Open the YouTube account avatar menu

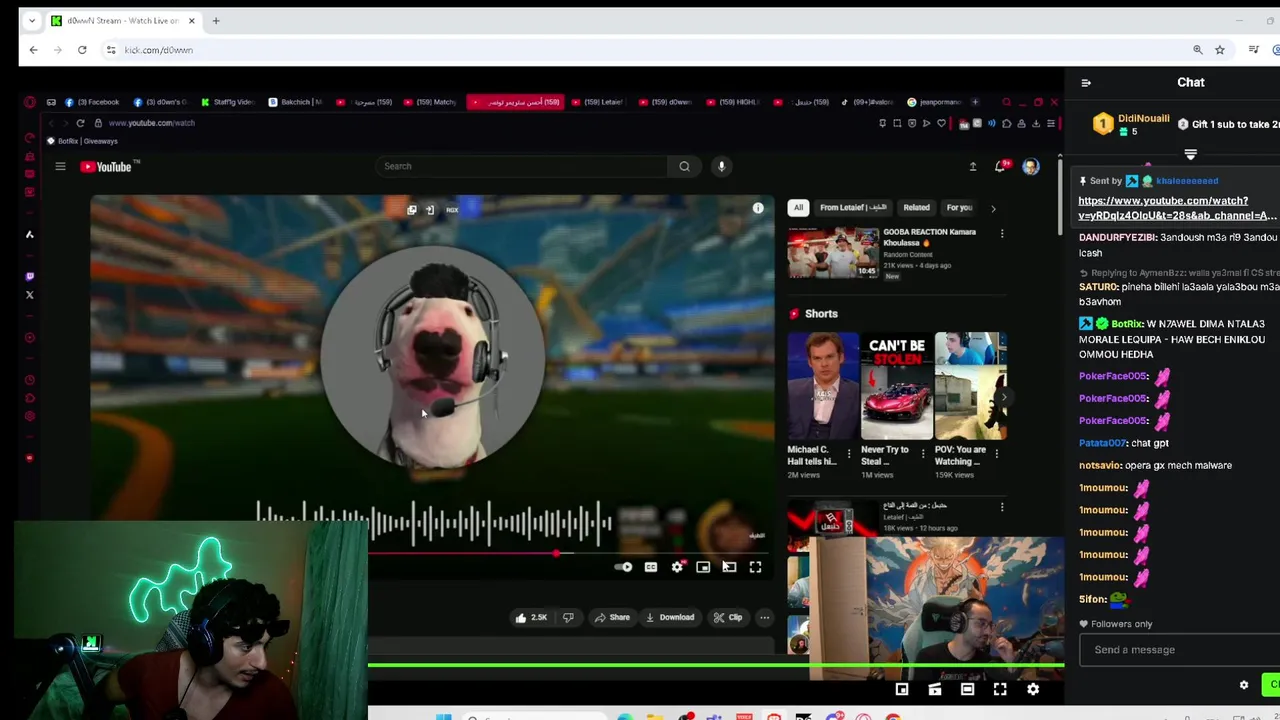[1031, 166]
